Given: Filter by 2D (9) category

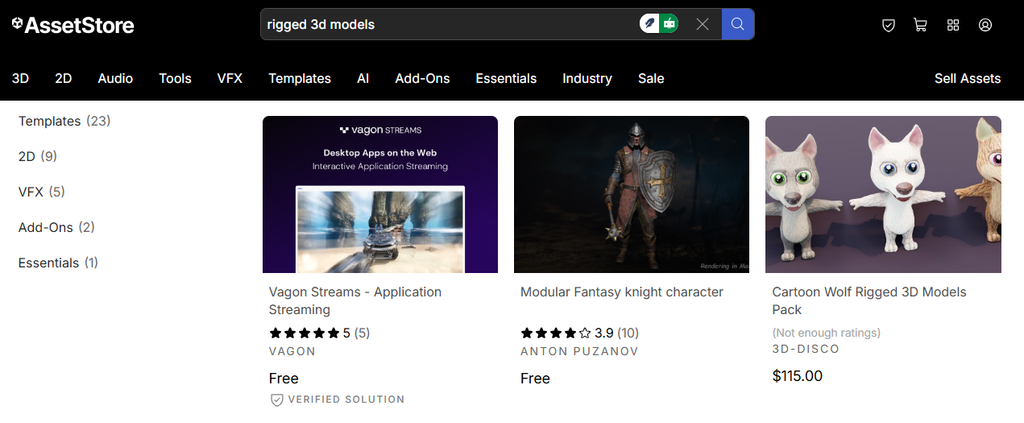Looking at the screenshot, I should [37, 156].
